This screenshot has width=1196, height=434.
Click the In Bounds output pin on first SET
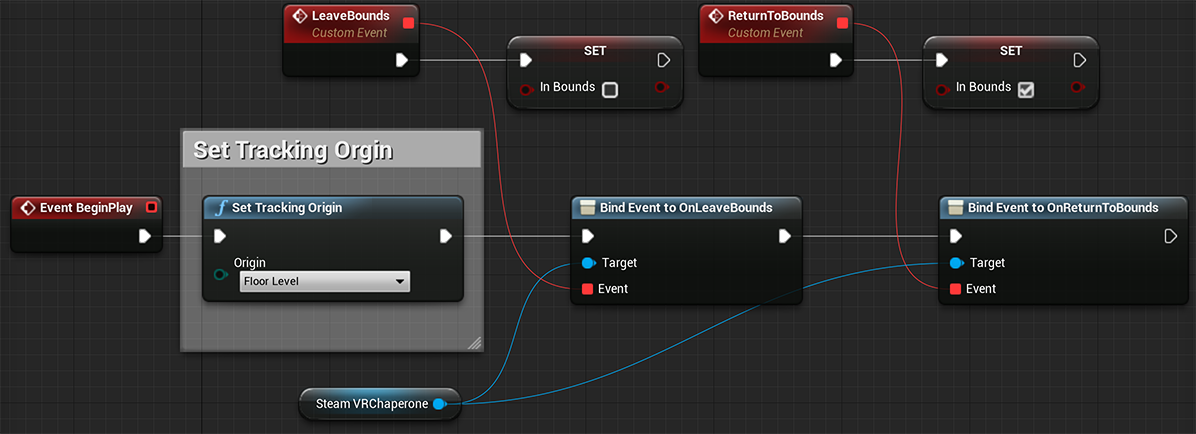click(x=662, y=88)
